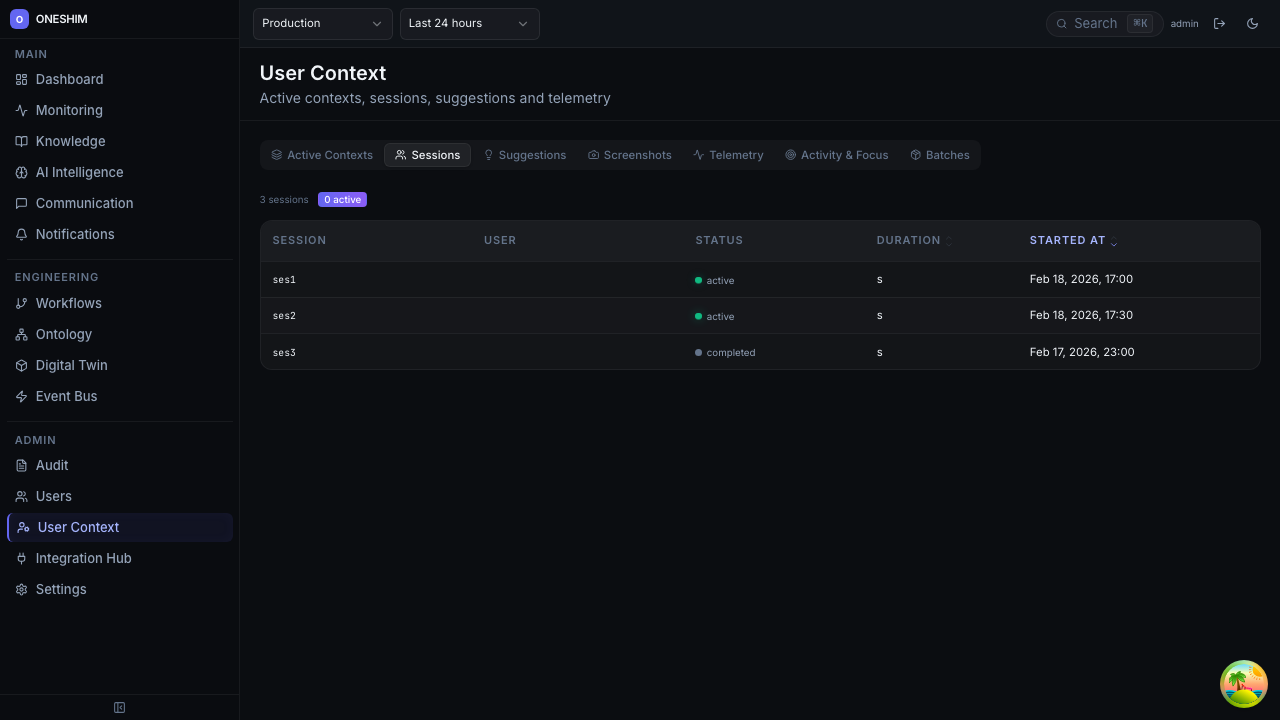Click the Batches tab cube icon
Image resolution: width=1280 pixels, height=720 pixels.
(x=915, y=155)
